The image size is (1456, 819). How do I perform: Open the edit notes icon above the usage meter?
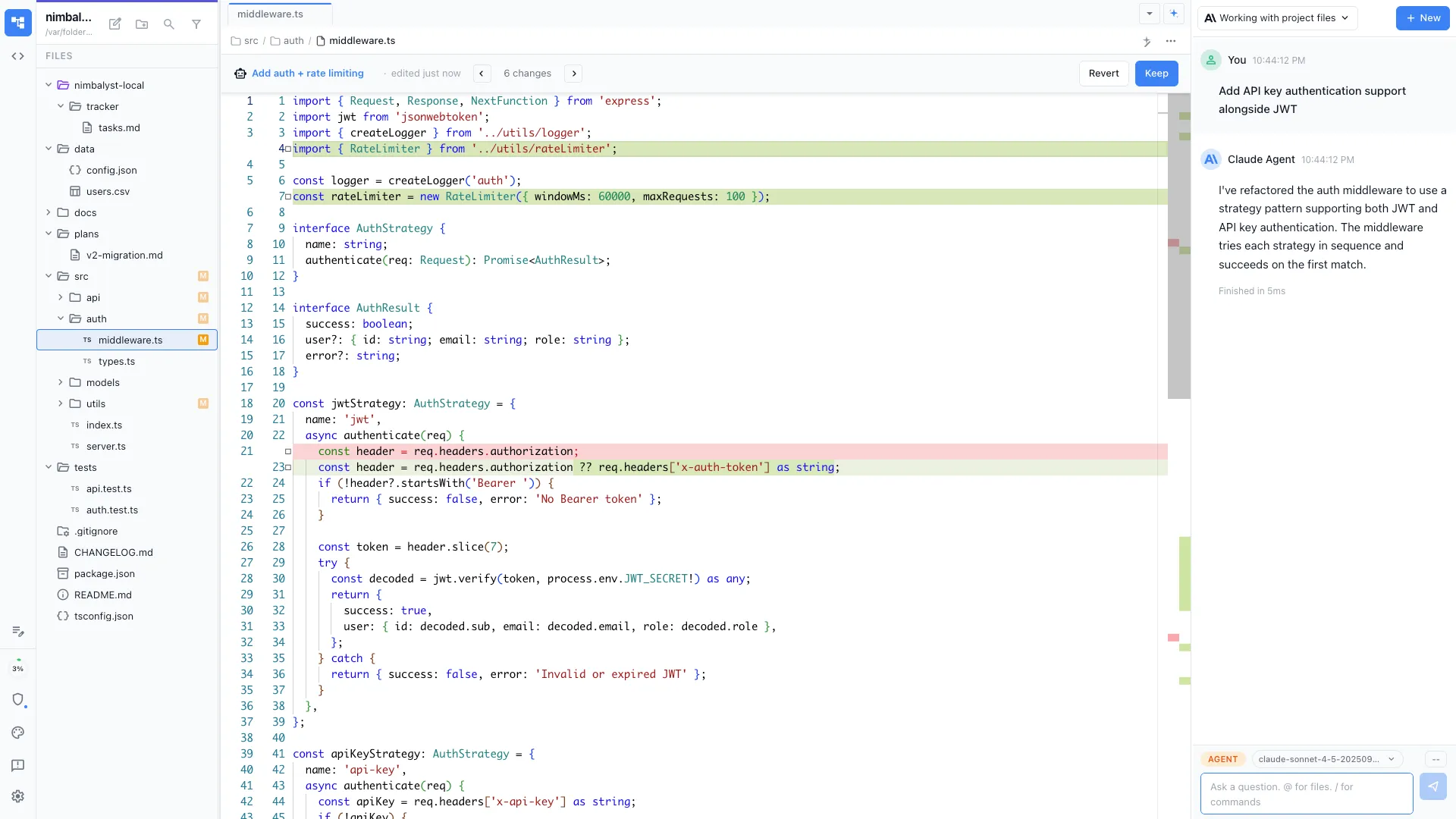(x=18, y=631)
